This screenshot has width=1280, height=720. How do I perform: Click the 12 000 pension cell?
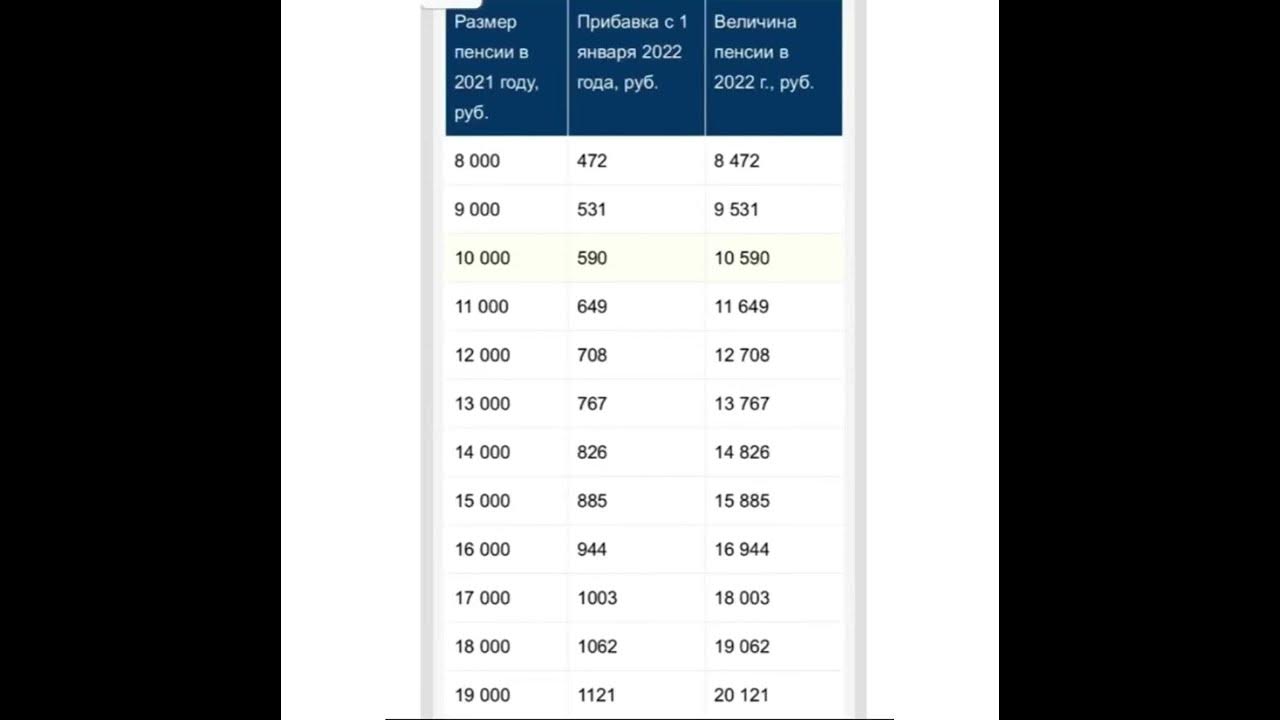[x=482, y=355]
